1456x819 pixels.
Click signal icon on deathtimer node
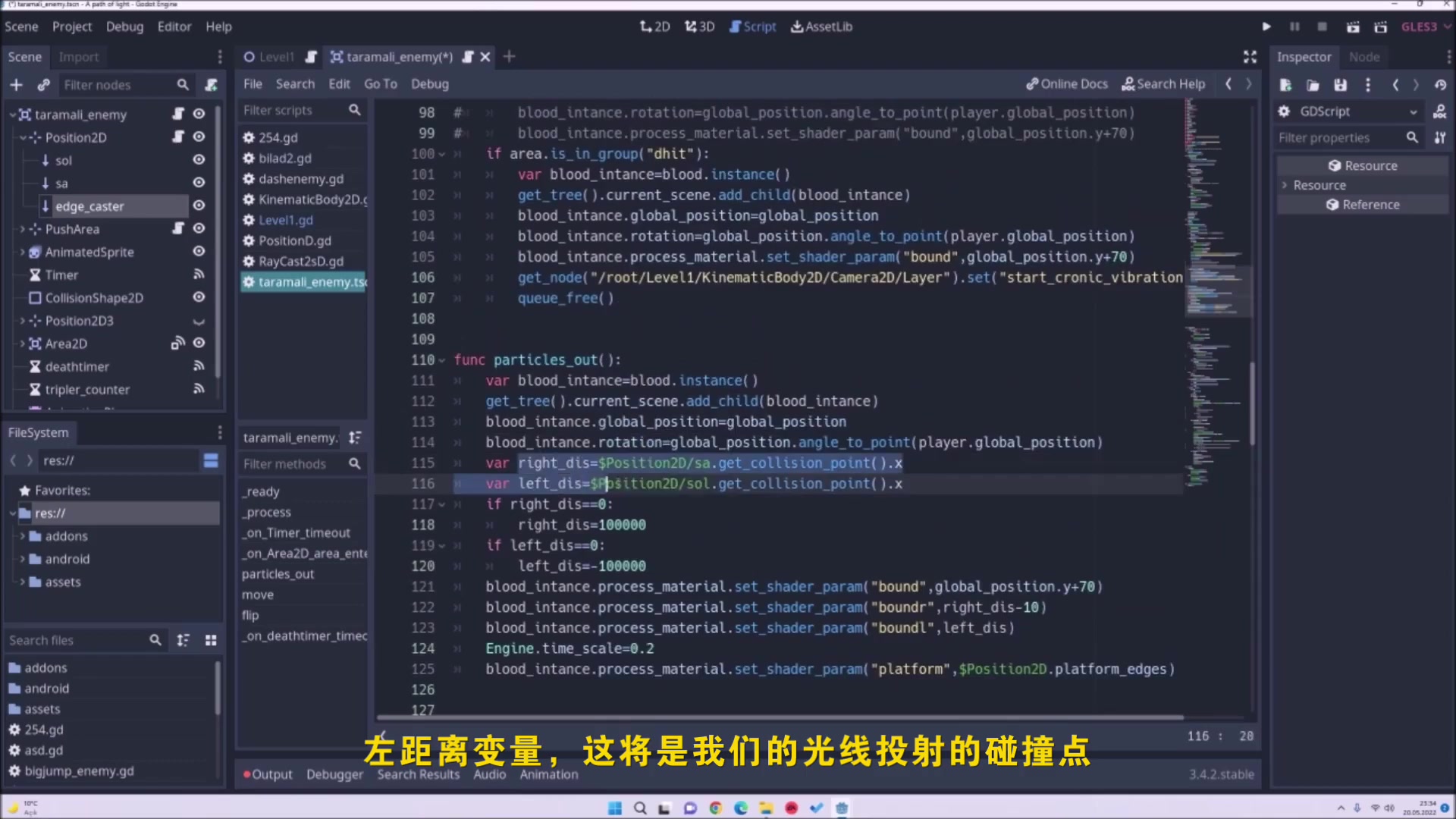pos(199,366)
